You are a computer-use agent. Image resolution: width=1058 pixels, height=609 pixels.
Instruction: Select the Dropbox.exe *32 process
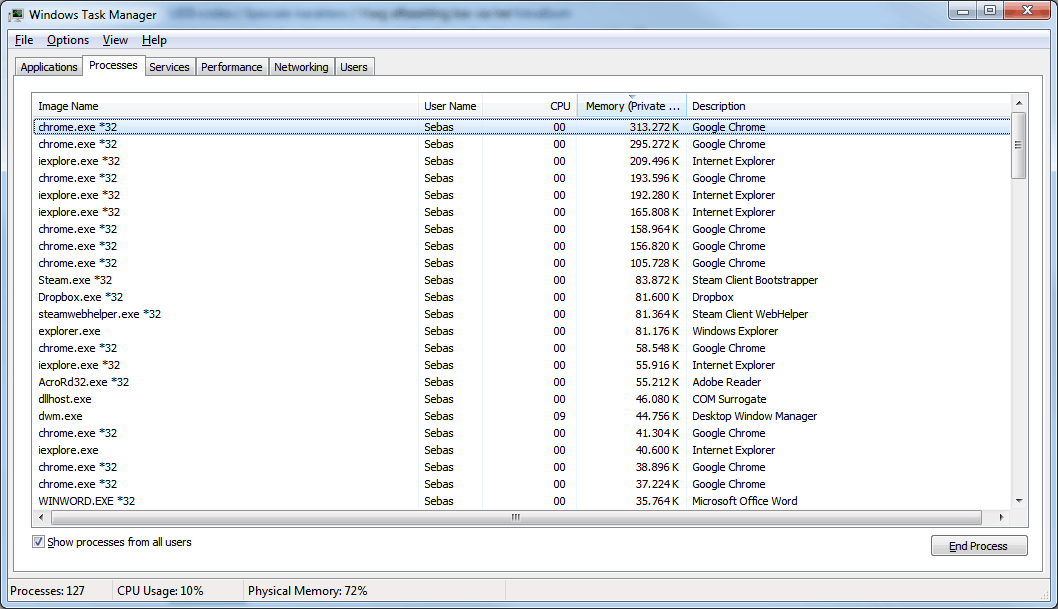point(522,297)
